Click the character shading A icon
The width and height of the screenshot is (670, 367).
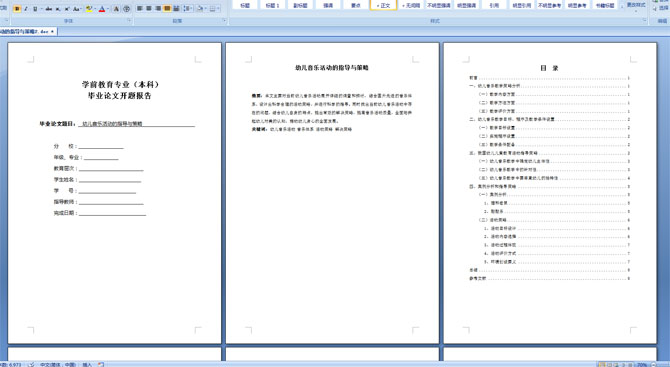pyautogui.click(x=116, y=9)
